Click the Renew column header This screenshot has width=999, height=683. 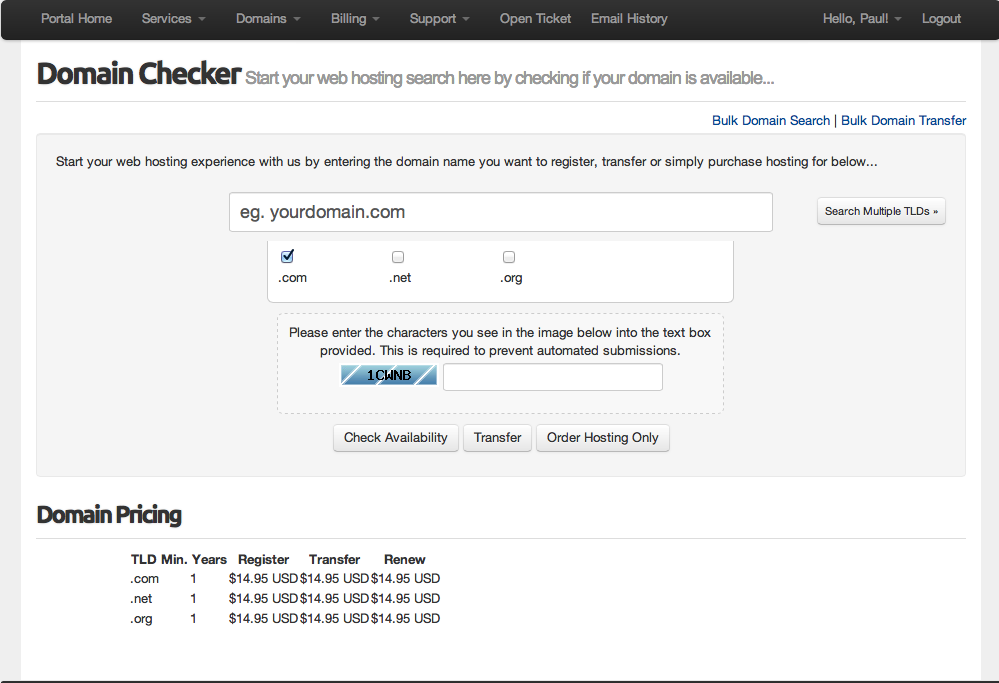tap(405, 559)
